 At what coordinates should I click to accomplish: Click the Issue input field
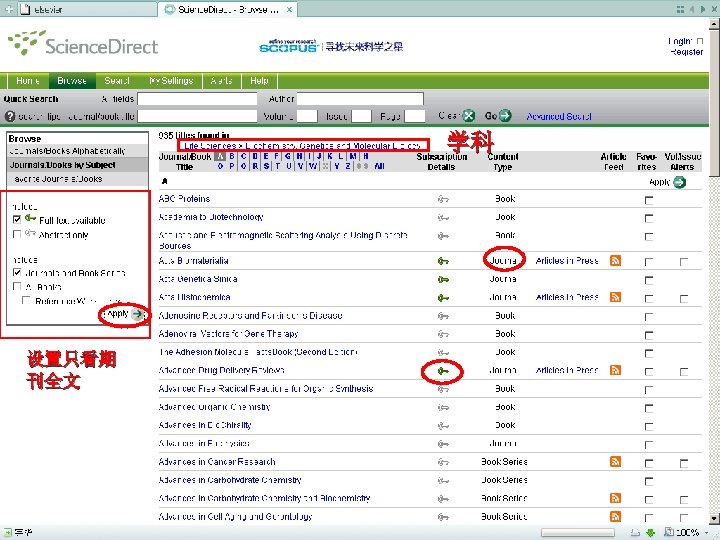pyautogui.click(x=361, y=116)
